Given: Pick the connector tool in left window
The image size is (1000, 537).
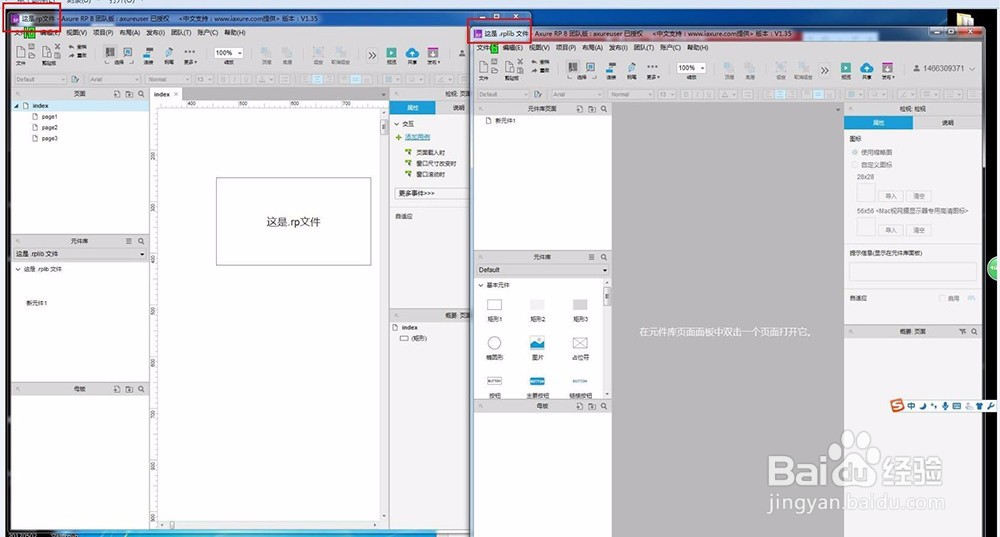Looking at the screenshot, I should [x=148, y=52].
